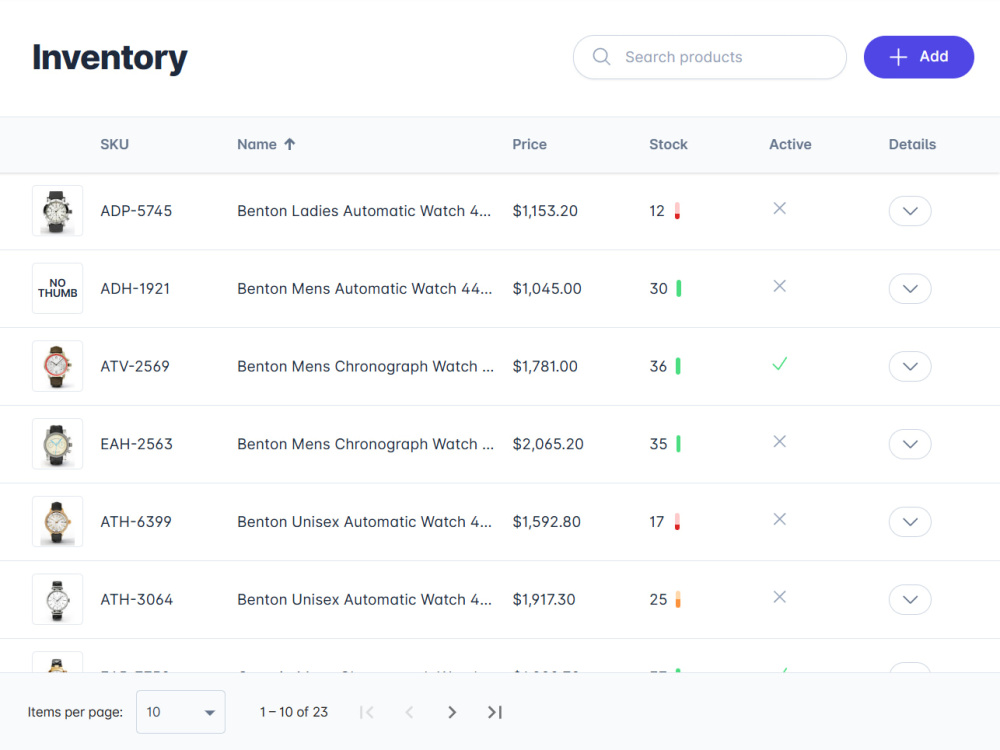This screenshot has height=750, width=1000.
Task: Focus the Search products field
Action: coord(710,57)
